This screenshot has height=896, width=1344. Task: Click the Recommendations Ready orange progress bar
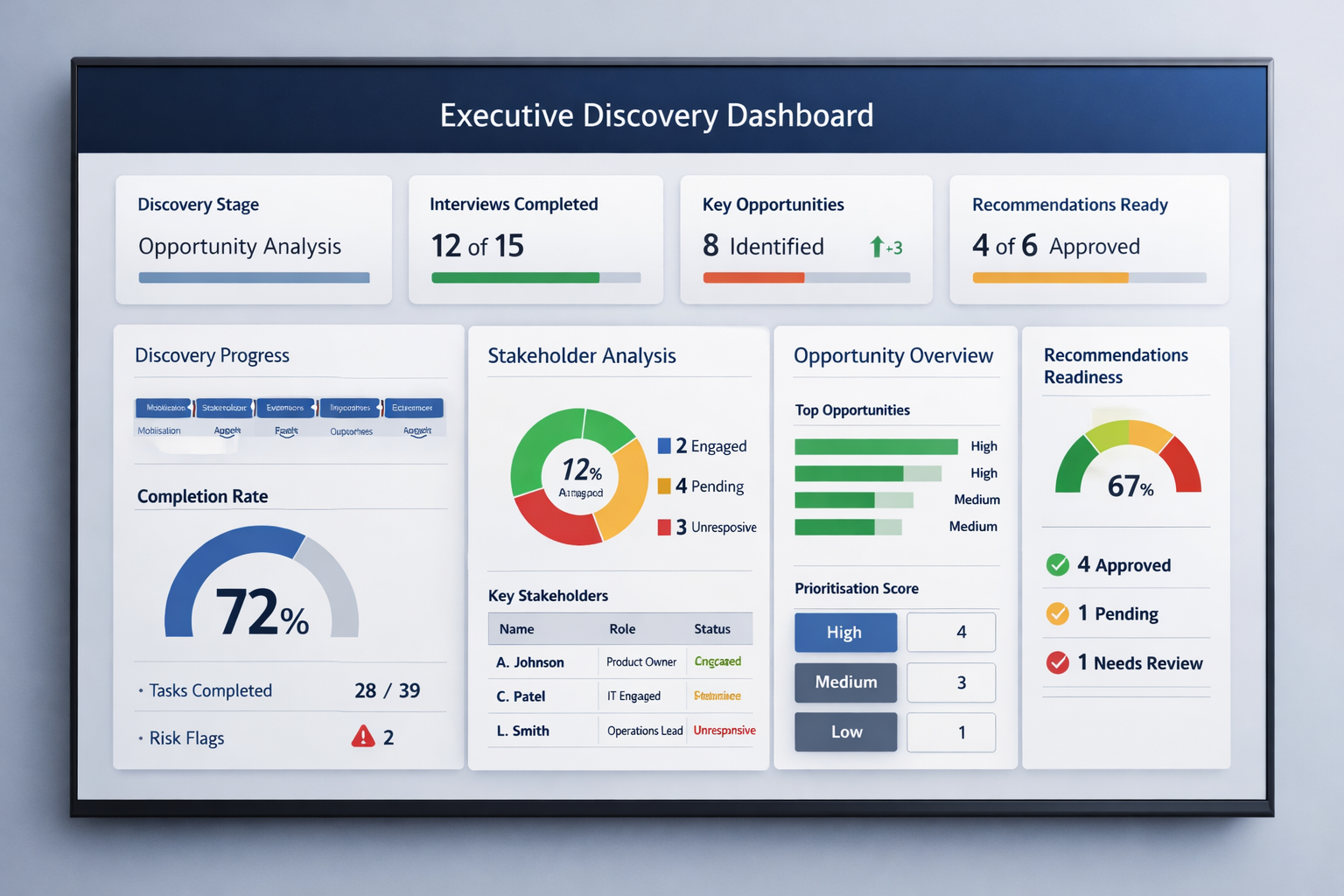[1089, 277]
